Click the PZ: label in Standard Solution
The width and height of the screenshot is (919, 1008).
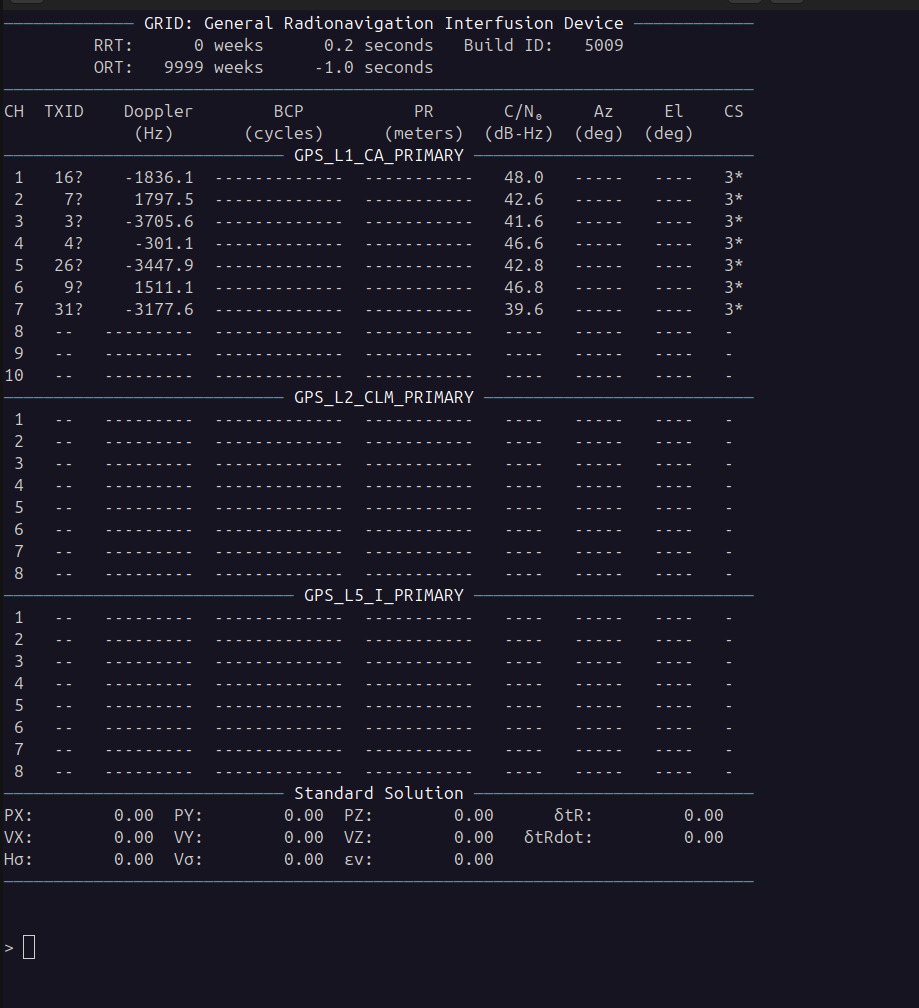coord(359,815)
